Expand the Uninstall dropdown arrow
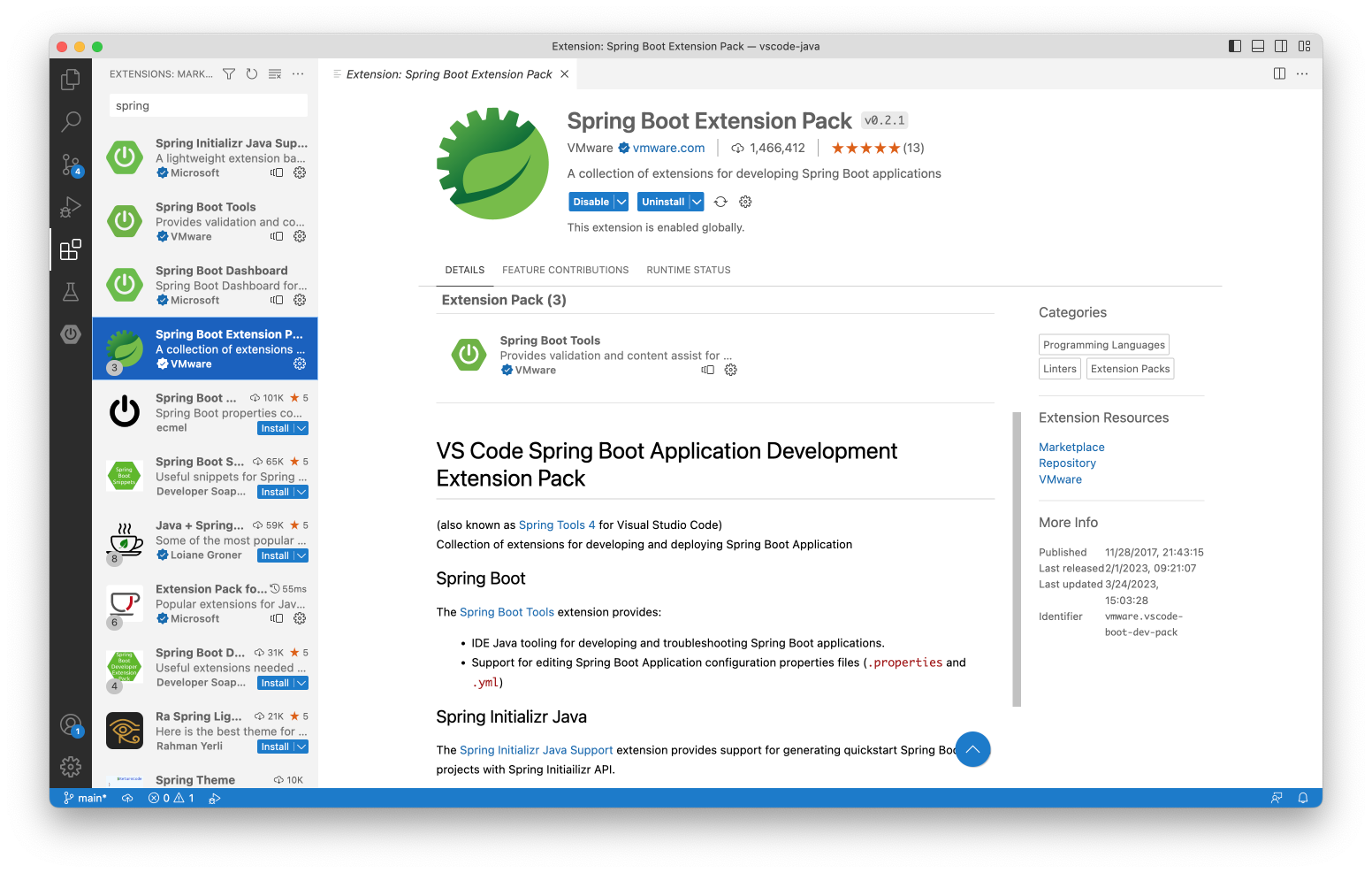The height and width of the screenshot is (873, 1372). point(696,202)
